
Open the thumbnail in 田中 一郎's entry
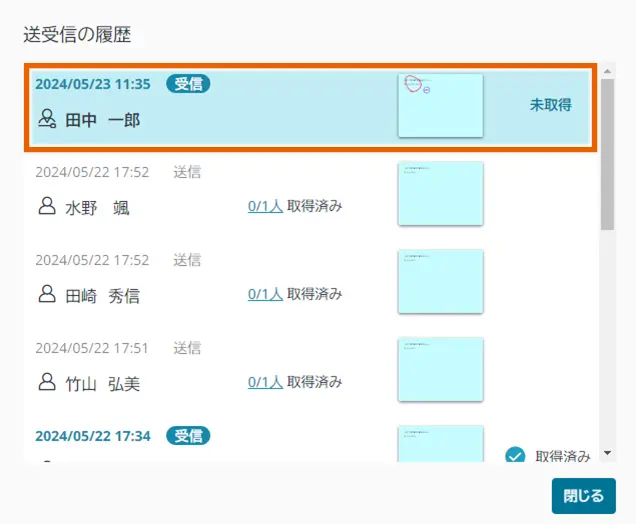440,105
